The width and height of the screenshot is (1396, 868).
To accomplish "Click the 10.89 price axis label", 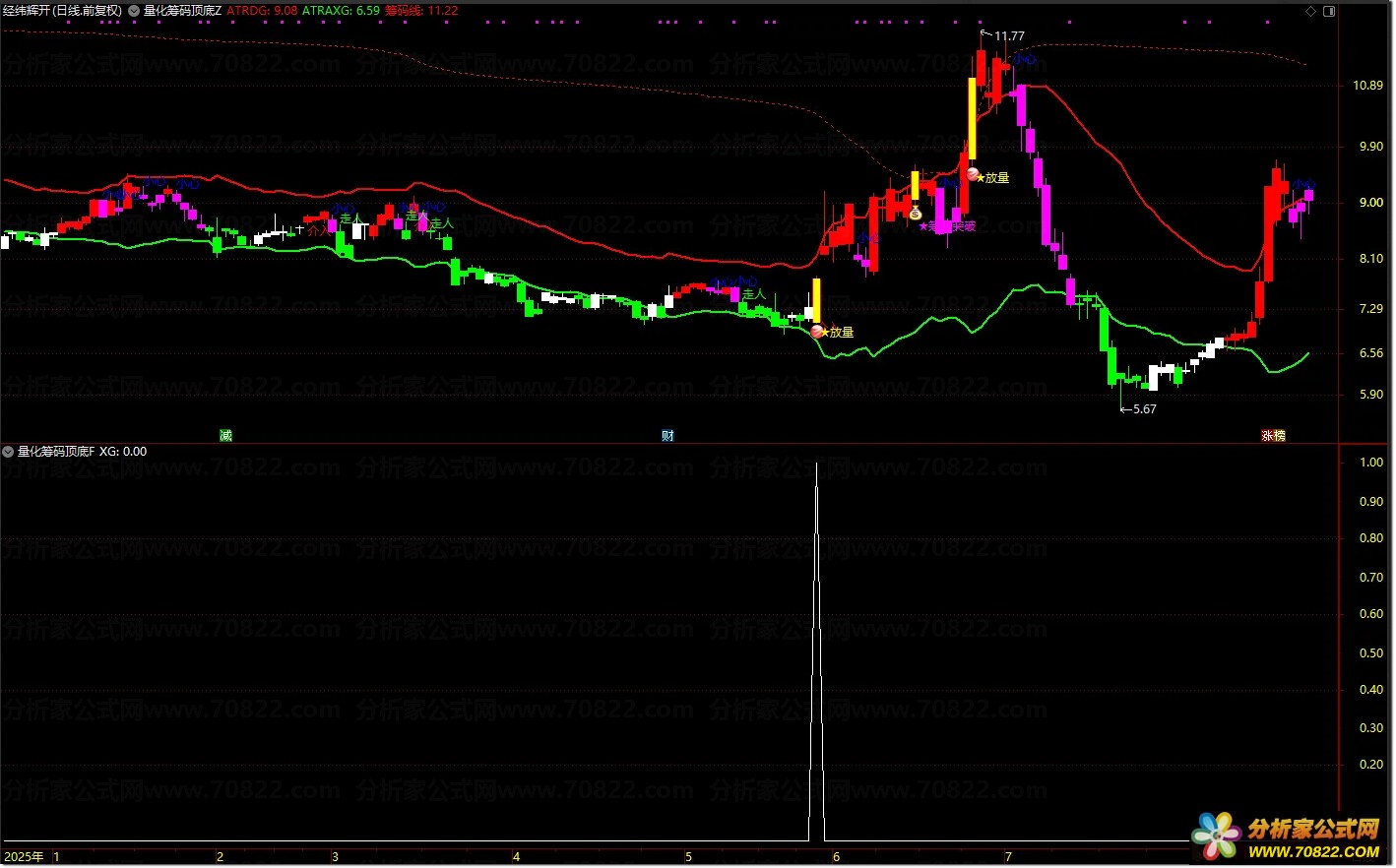I will point(1367,86).
